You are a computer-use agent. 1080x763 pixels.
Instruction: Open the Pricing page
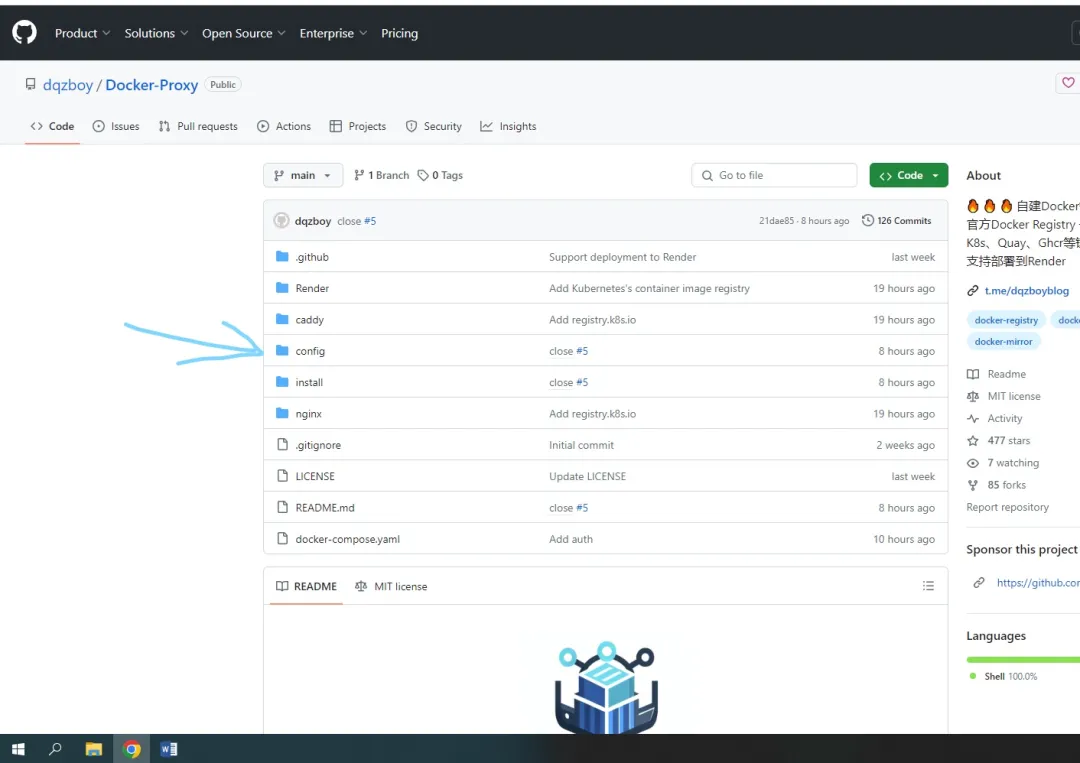pos(399,33)
